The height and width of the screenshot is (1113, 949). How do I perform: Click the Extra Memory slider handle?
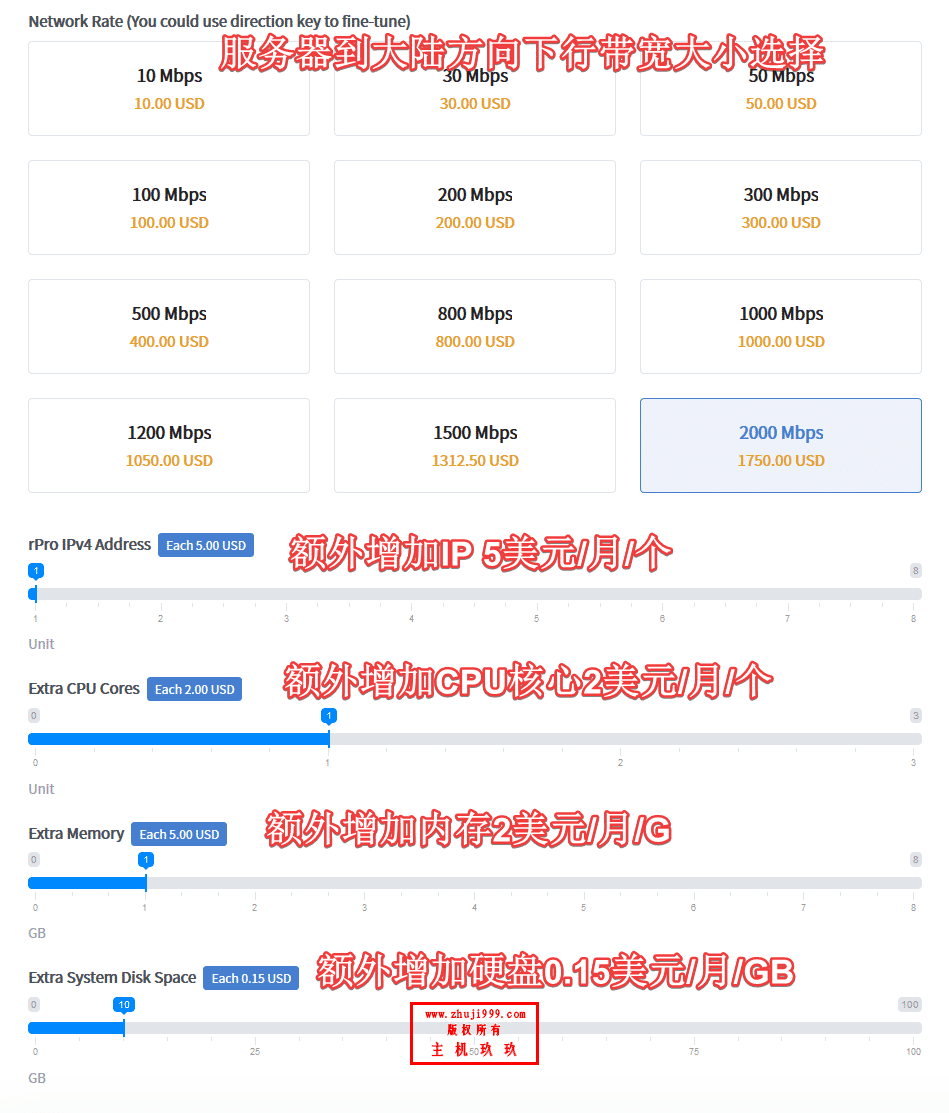pyautogui.click(x=146, y=883)
